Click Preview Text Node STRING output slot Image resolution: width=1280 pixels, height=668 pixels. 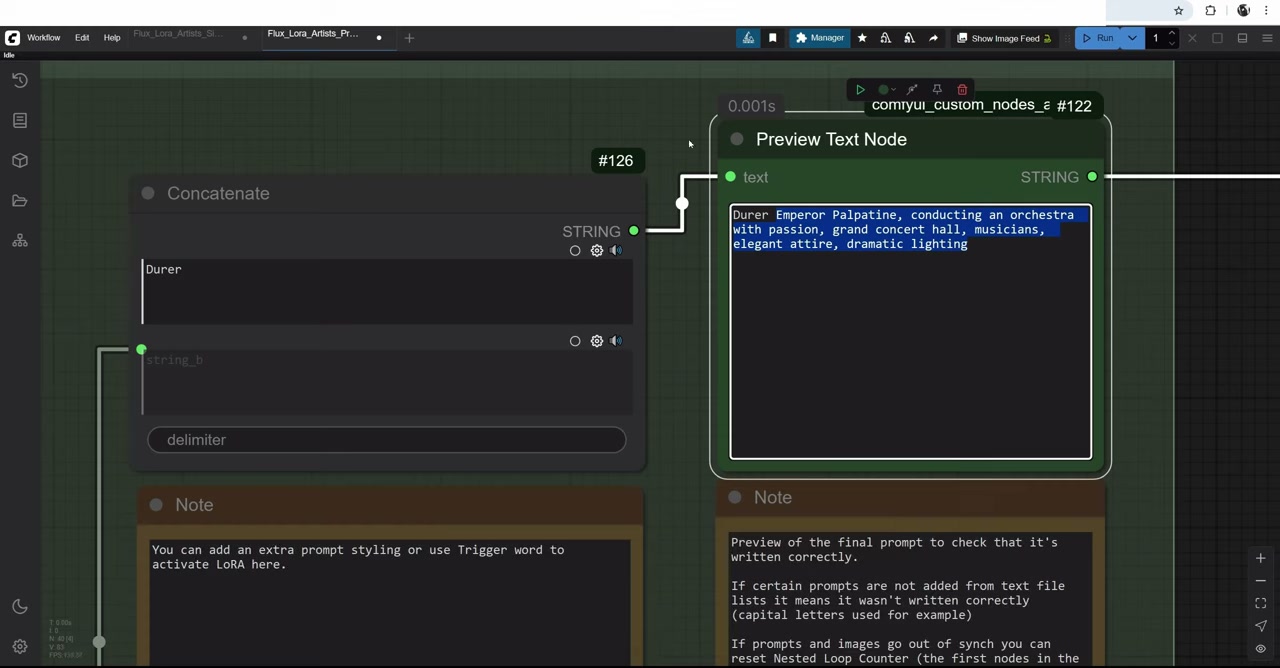click(x=1092, y=177)
